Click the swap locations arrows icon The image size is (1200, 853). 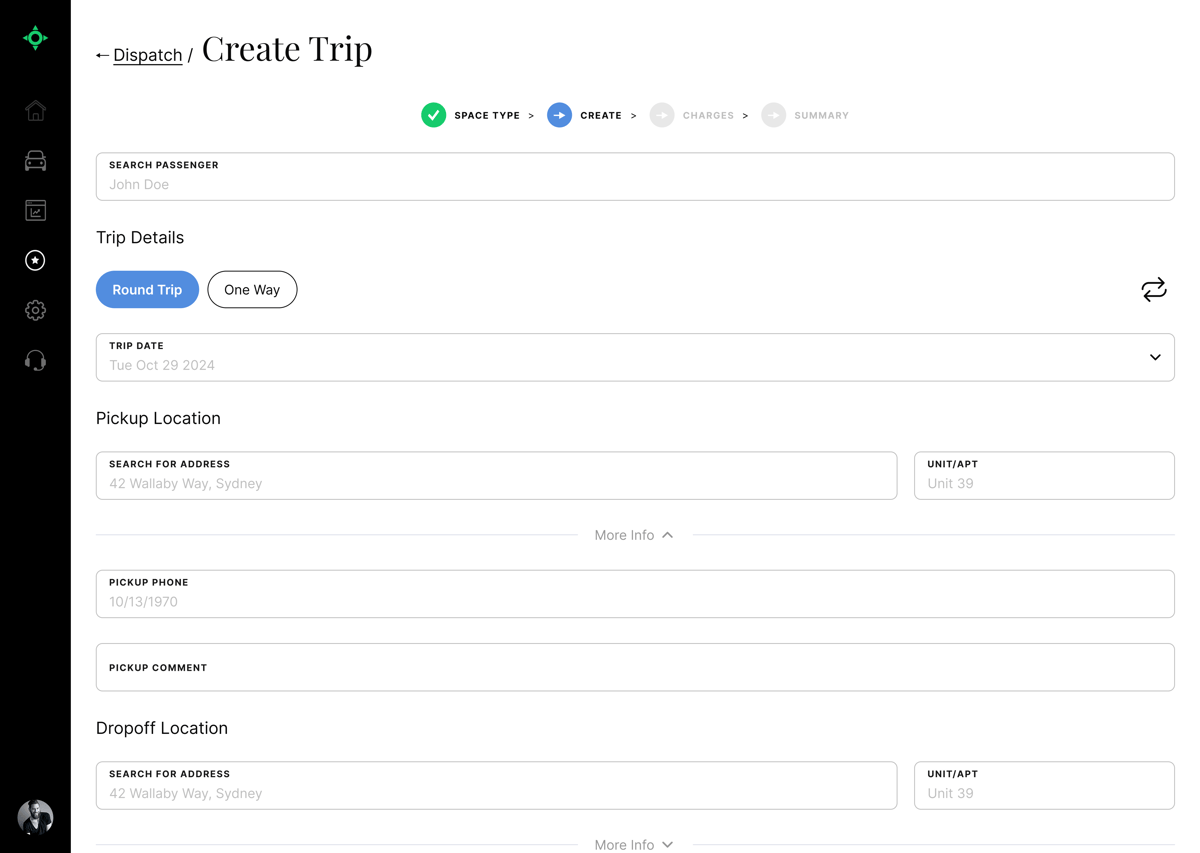click(x=1153, y=290)
